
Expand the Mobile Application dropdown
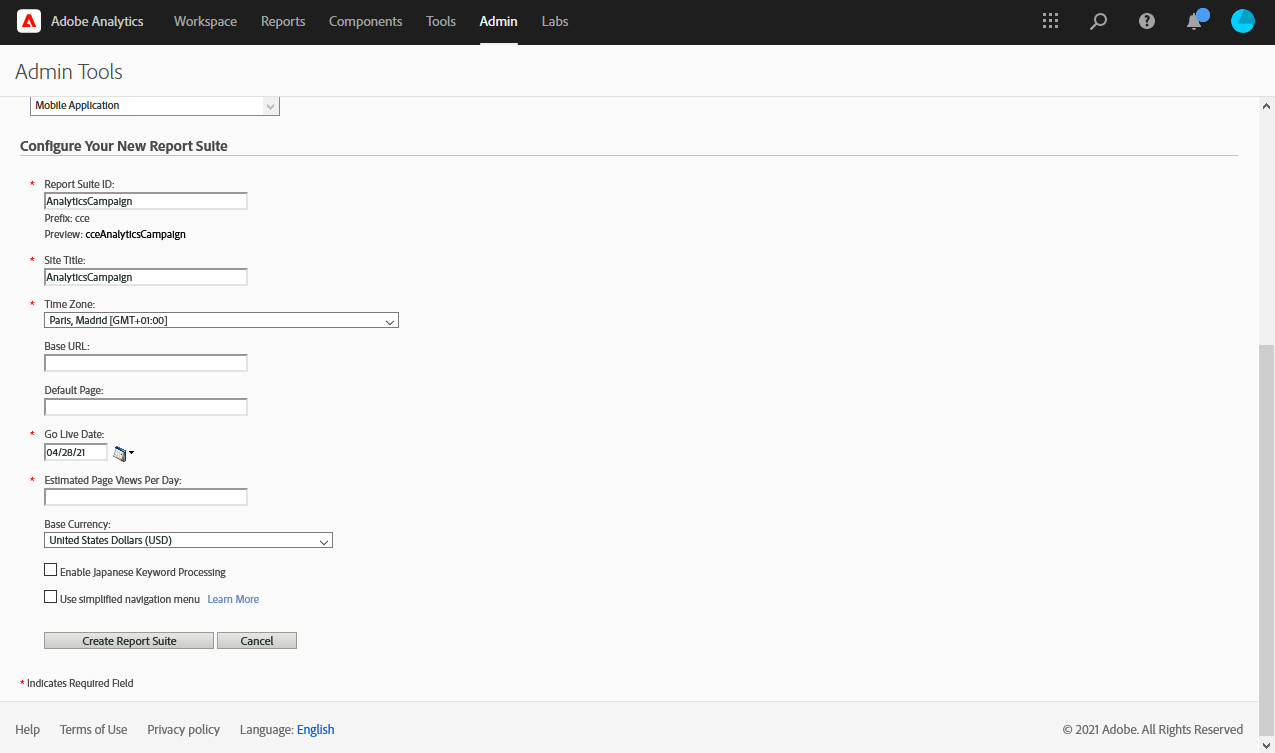pyautogui.click(x=155, y=105)
